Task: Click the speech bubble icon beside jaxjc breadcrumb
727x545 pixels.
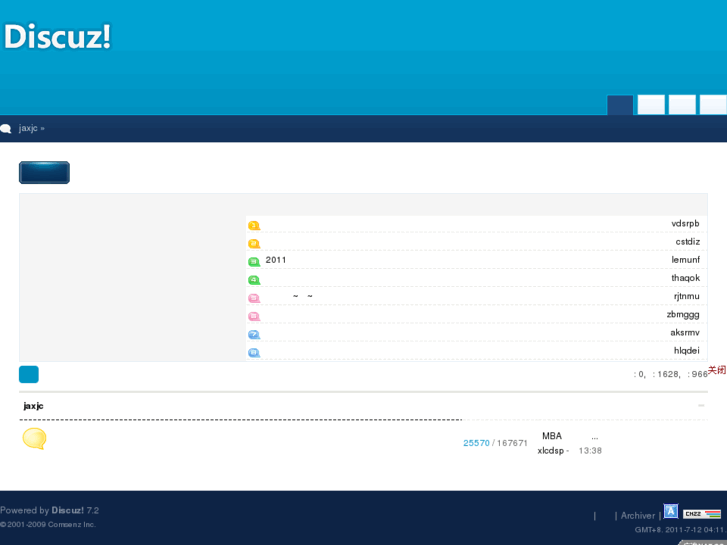Action: (x=6, y=128)
